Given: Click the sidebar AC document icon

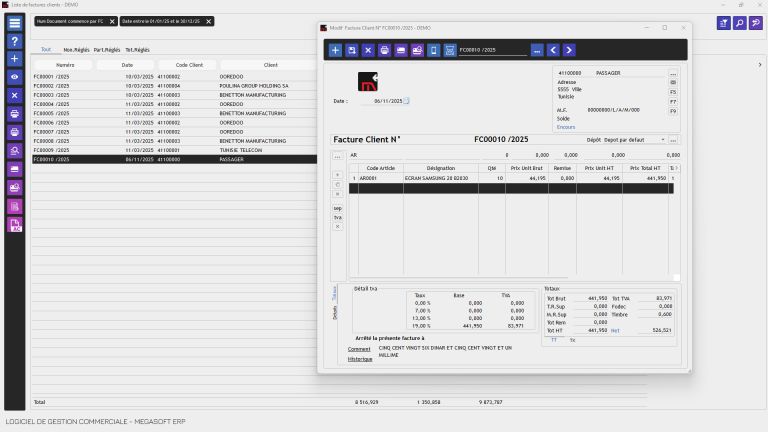Looking at the screenshot, I should 15,225.
